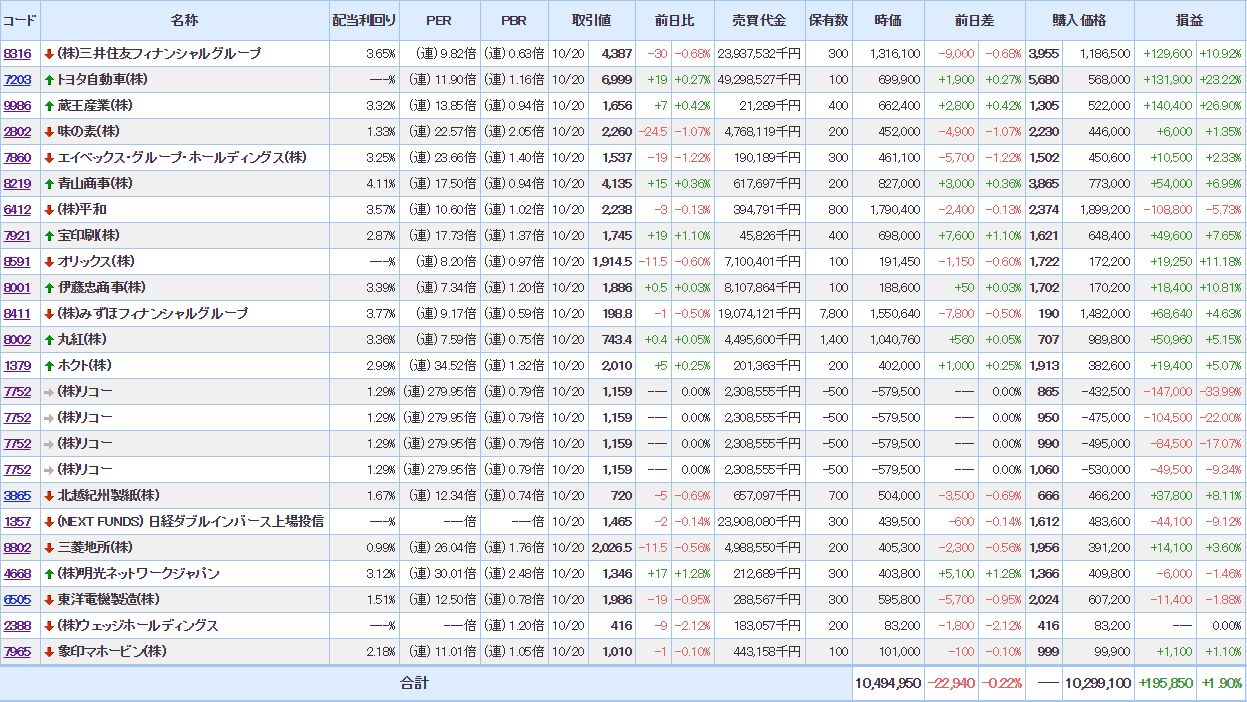
Task: Click the green up arrow beside トヨタ自動車
Action: 48,80
